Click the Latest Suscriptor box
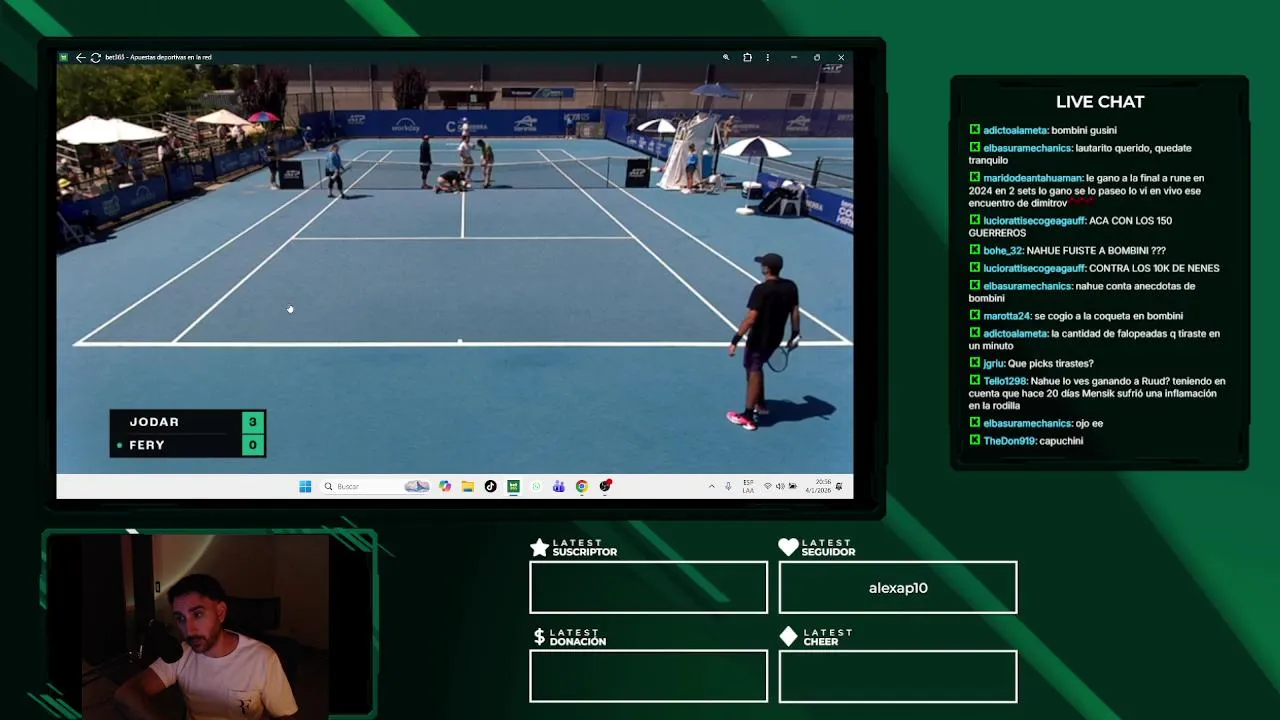Viewport: 1280px width, 720px height. 648,587
